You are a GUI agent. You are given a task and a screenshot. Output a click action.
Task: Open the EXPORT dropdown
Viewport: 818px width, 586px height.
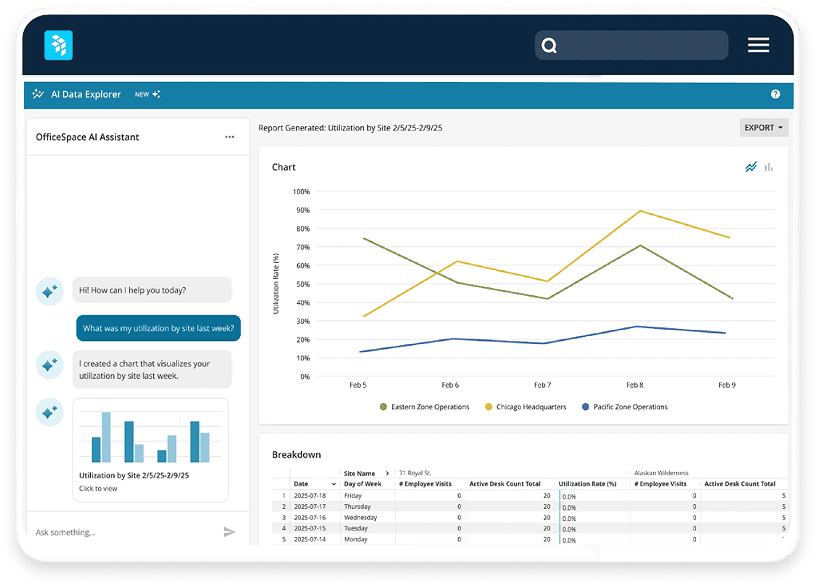(762, 127)
